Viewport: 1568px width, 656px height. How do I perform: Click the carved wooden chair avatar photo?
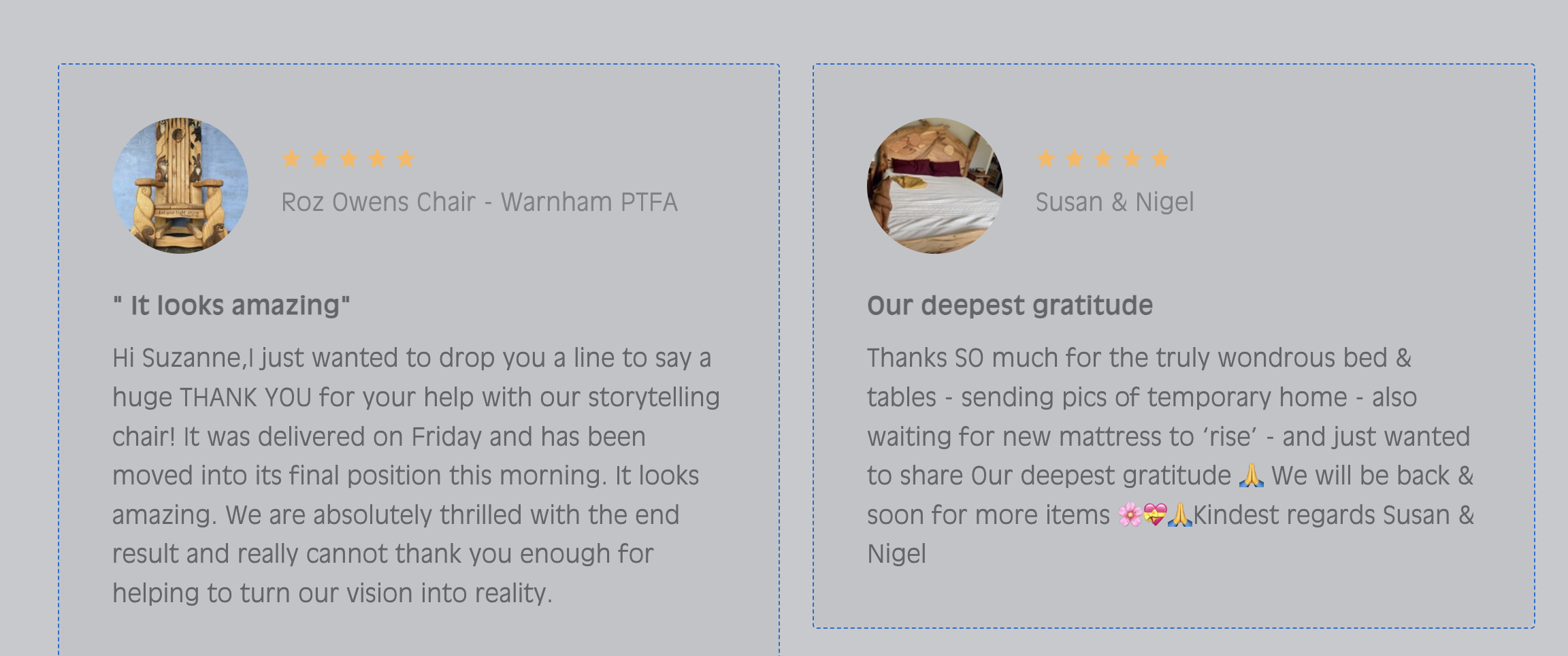click(x=180, y=186)
